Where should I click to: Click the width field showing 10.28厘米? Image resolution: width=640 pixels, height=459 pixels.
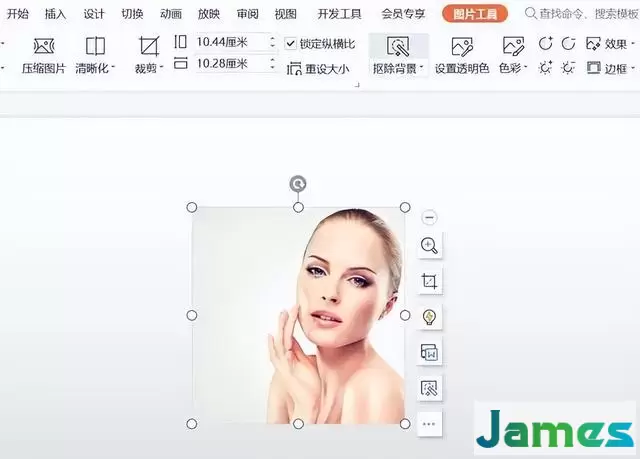pyautogui.click(x=231, y=64)
